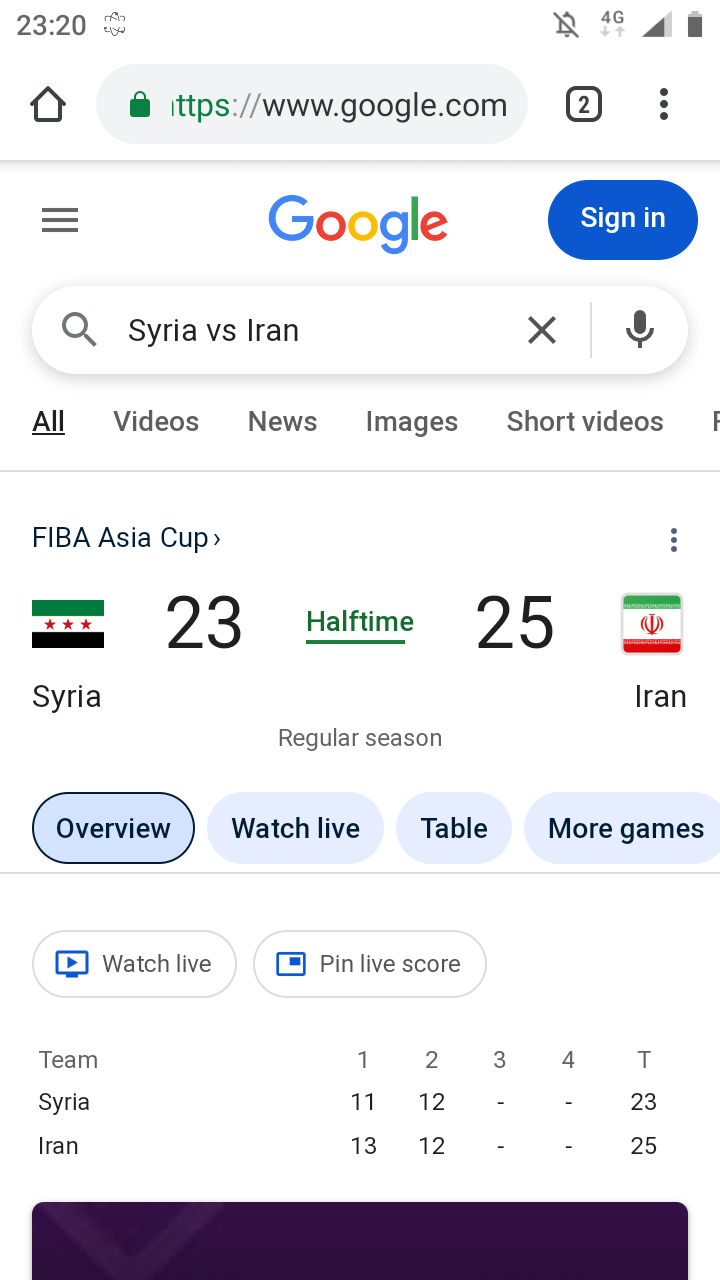Screen dimensions: 720x1280
Task: Open the tab switcher showing 2 tabs
Action: 584,104
